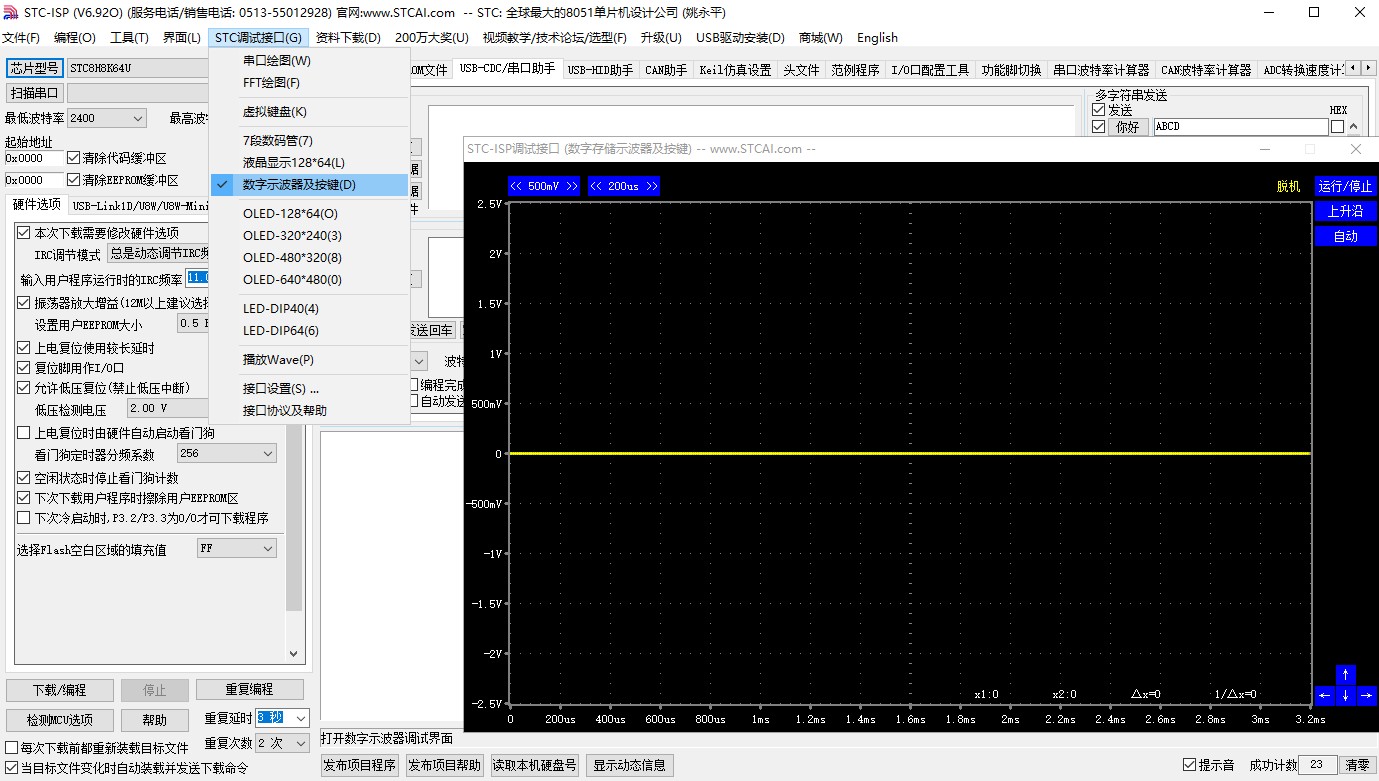Click the oscilloscope down arrow button
The image size is (1379, 781).
coord(1346,695)
